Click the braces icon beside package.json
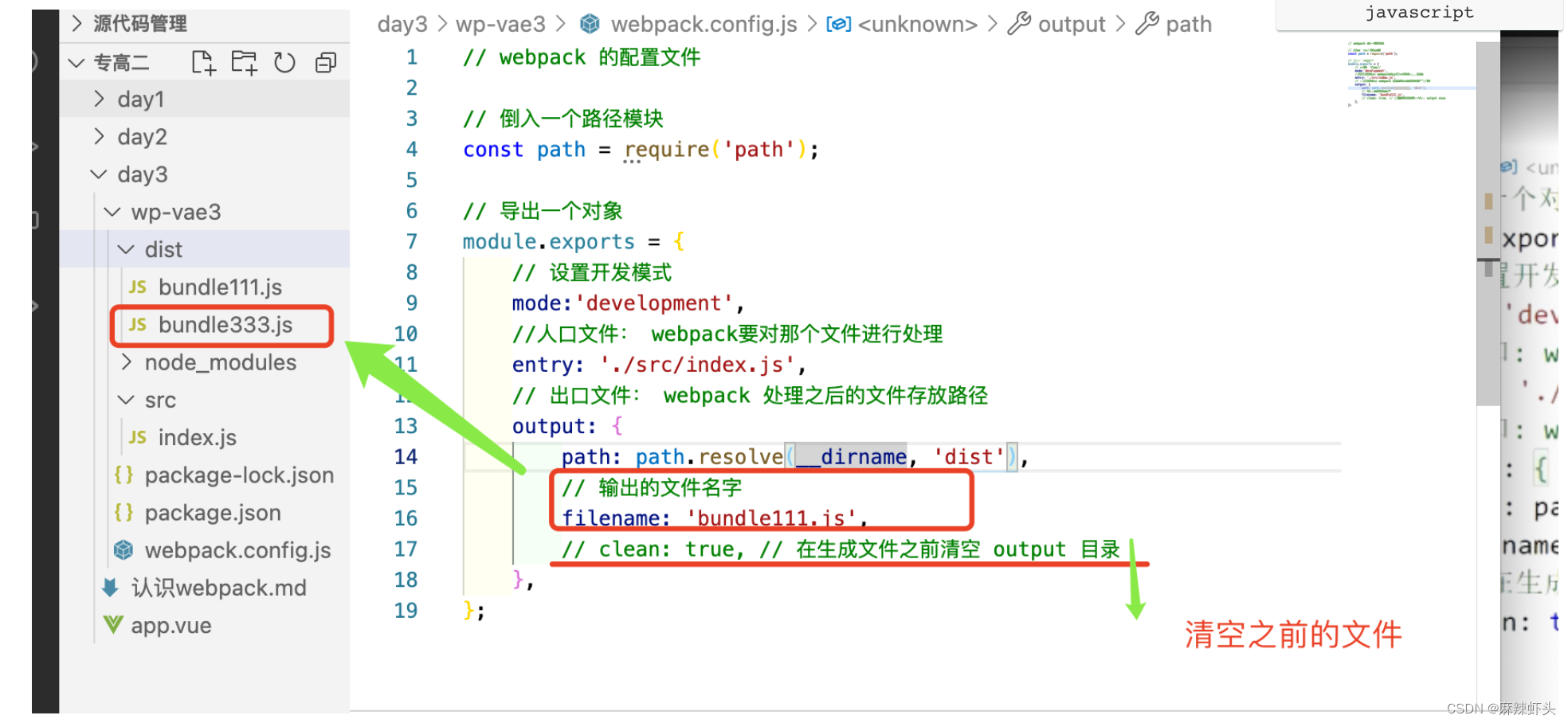 click(123, 513)
